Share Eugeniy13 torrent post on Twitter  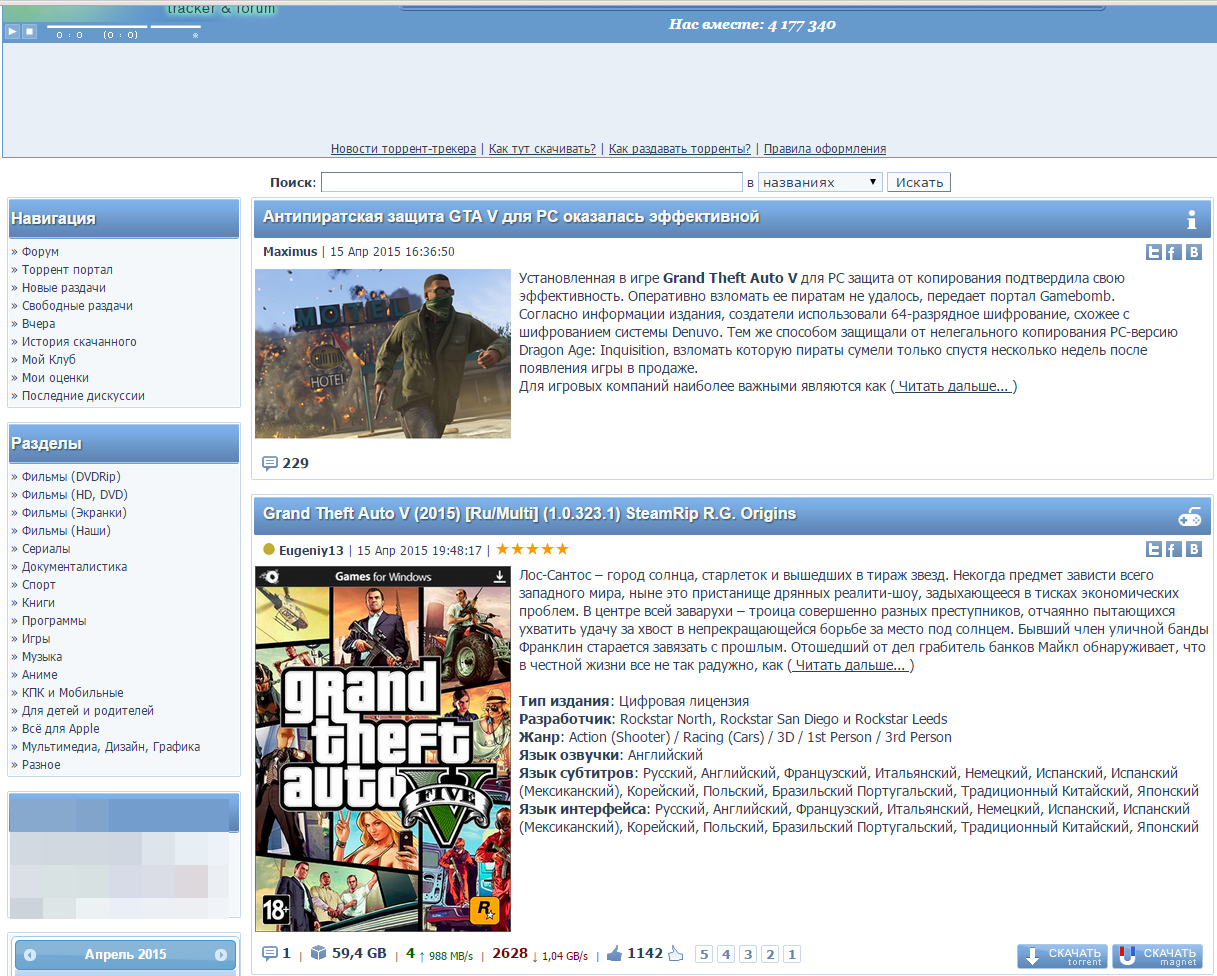coord(1154,550)
